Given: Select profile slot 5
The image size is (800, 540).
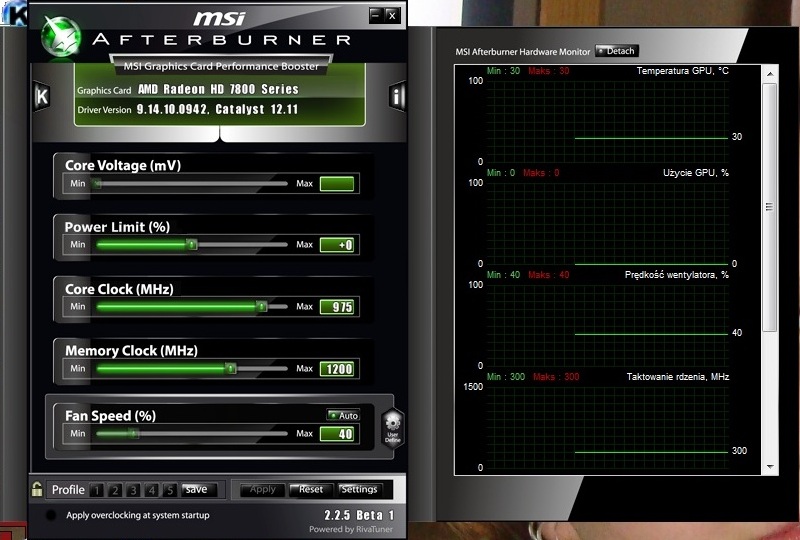Looking at the screenshot, I should click(170, 490).
